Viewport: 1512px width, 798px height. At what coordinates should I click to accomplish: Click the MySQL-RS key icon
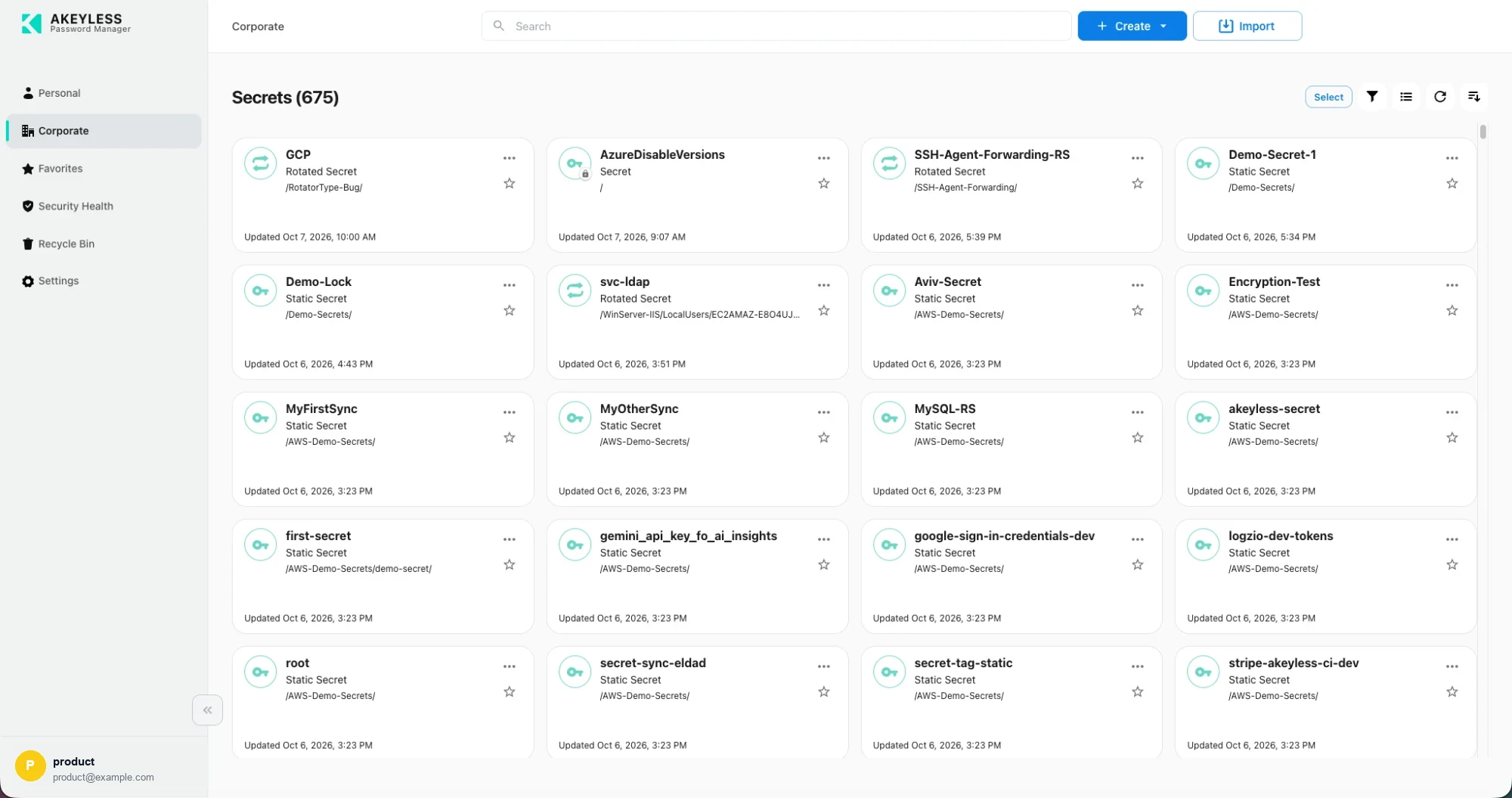coord(889,418)
